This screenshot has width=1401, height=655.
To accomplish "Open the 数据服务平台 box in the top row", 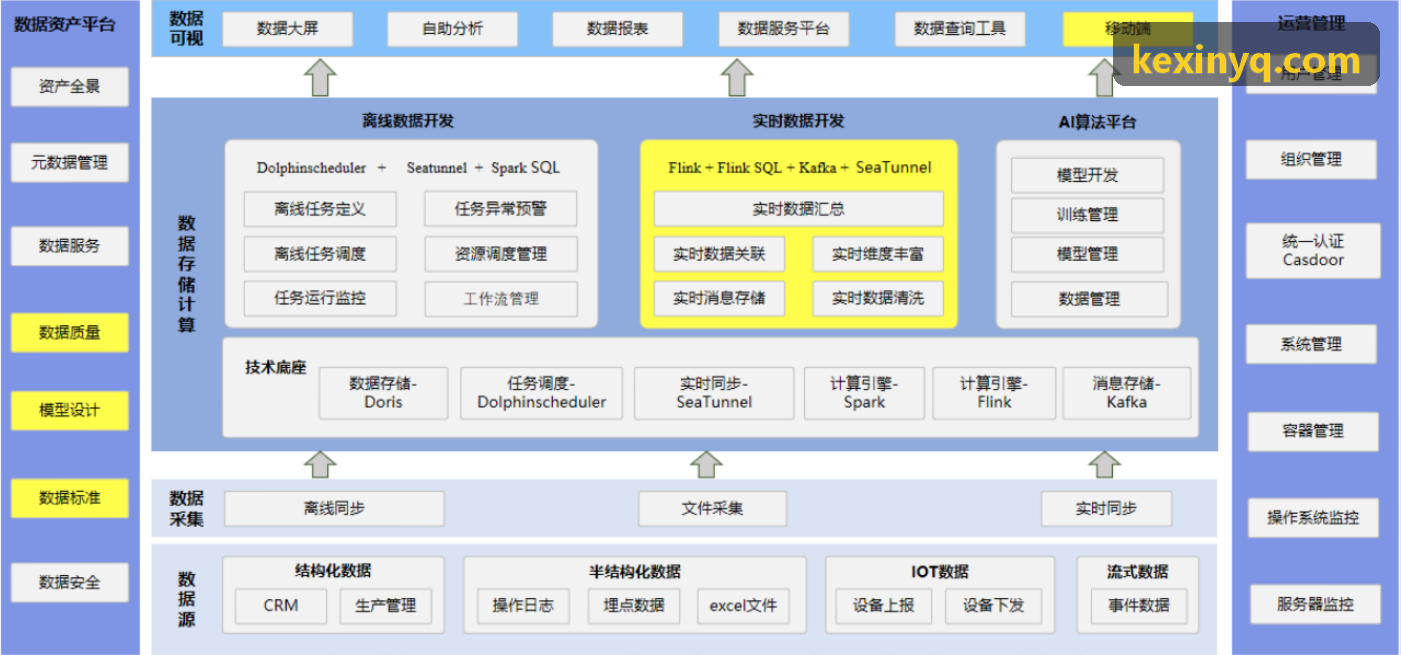I will coord(783,29).
